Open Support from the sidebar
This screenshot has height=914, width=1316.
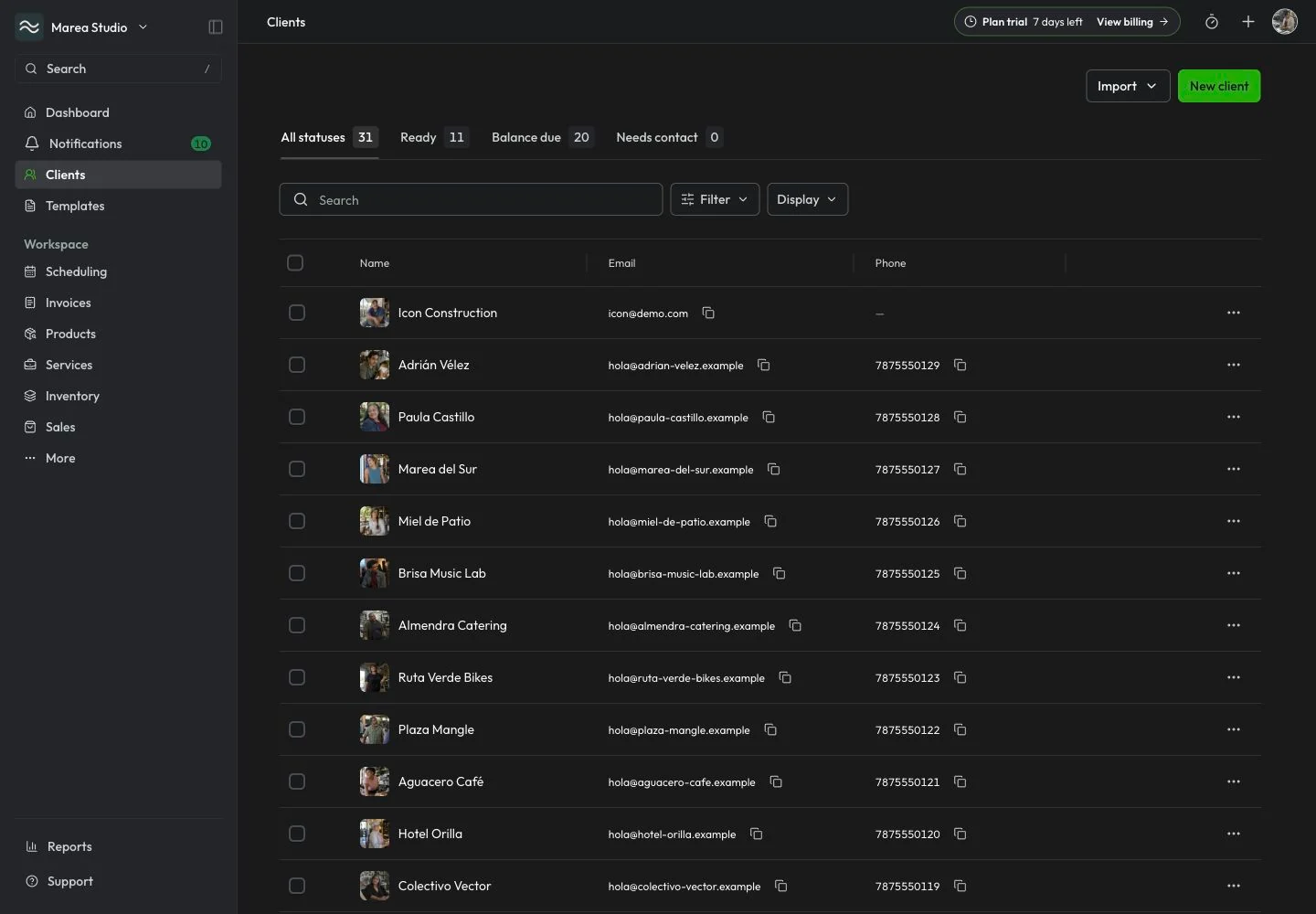(118, 881)
